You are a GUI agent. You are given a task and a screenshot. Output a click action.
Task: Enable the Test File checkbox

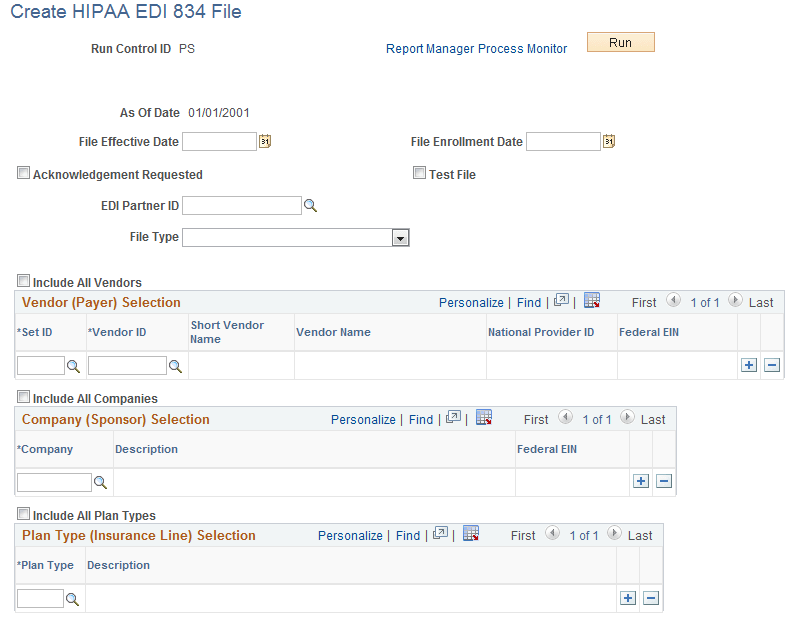(x=419, y=173)
